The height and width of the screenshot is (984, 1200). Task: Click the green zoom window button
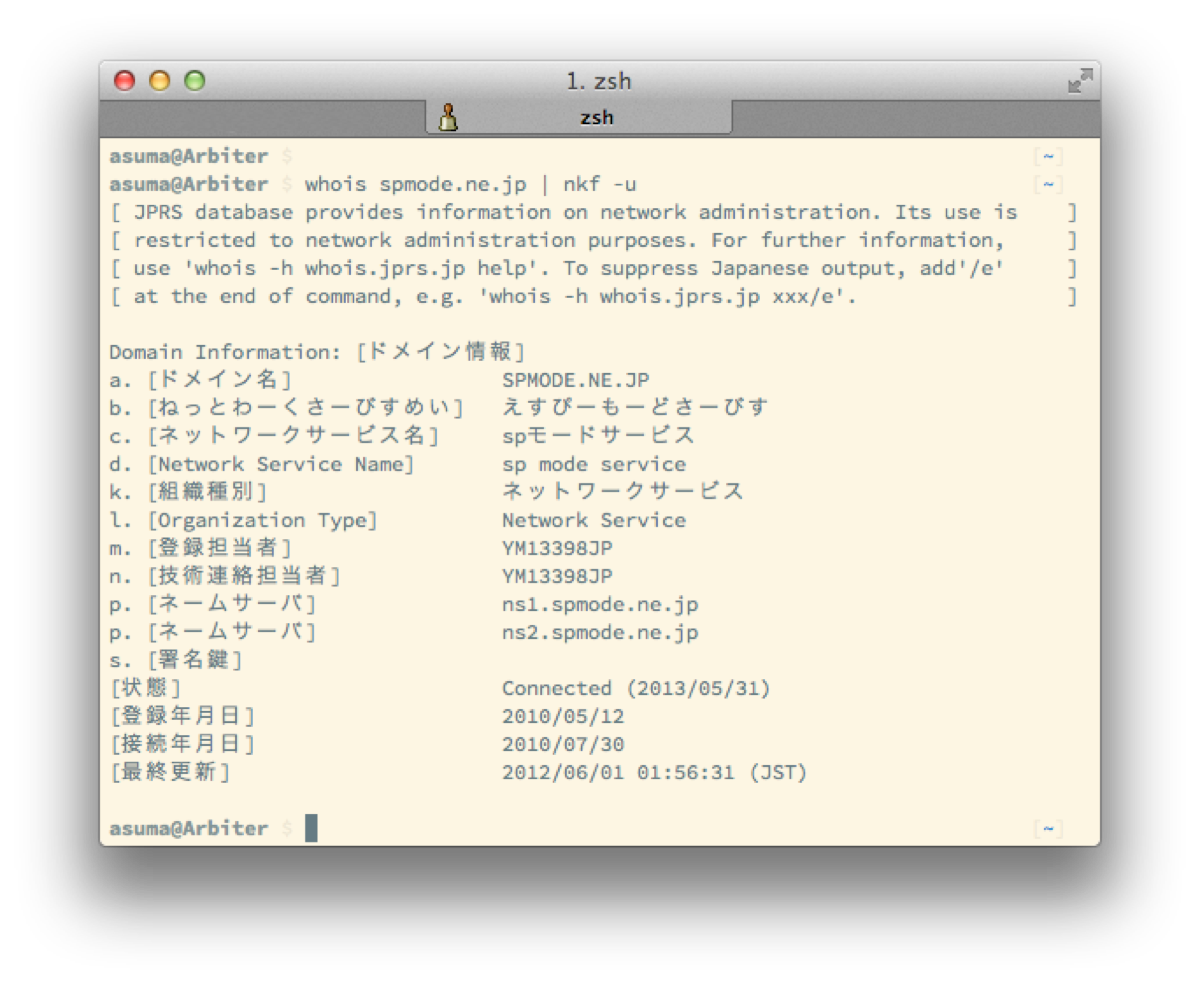coord(195,81)
